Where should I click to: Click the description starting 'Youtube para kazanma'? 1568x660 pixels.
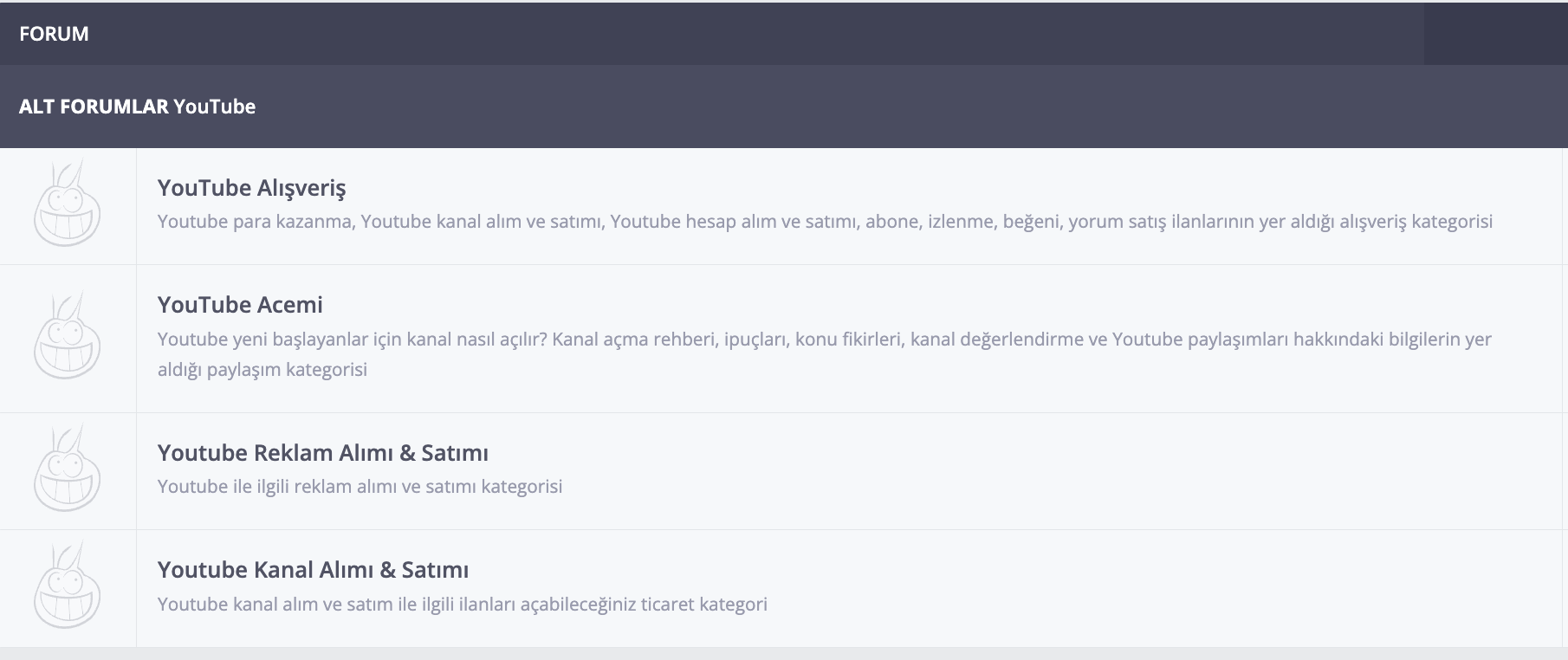(x=825, y=222)
